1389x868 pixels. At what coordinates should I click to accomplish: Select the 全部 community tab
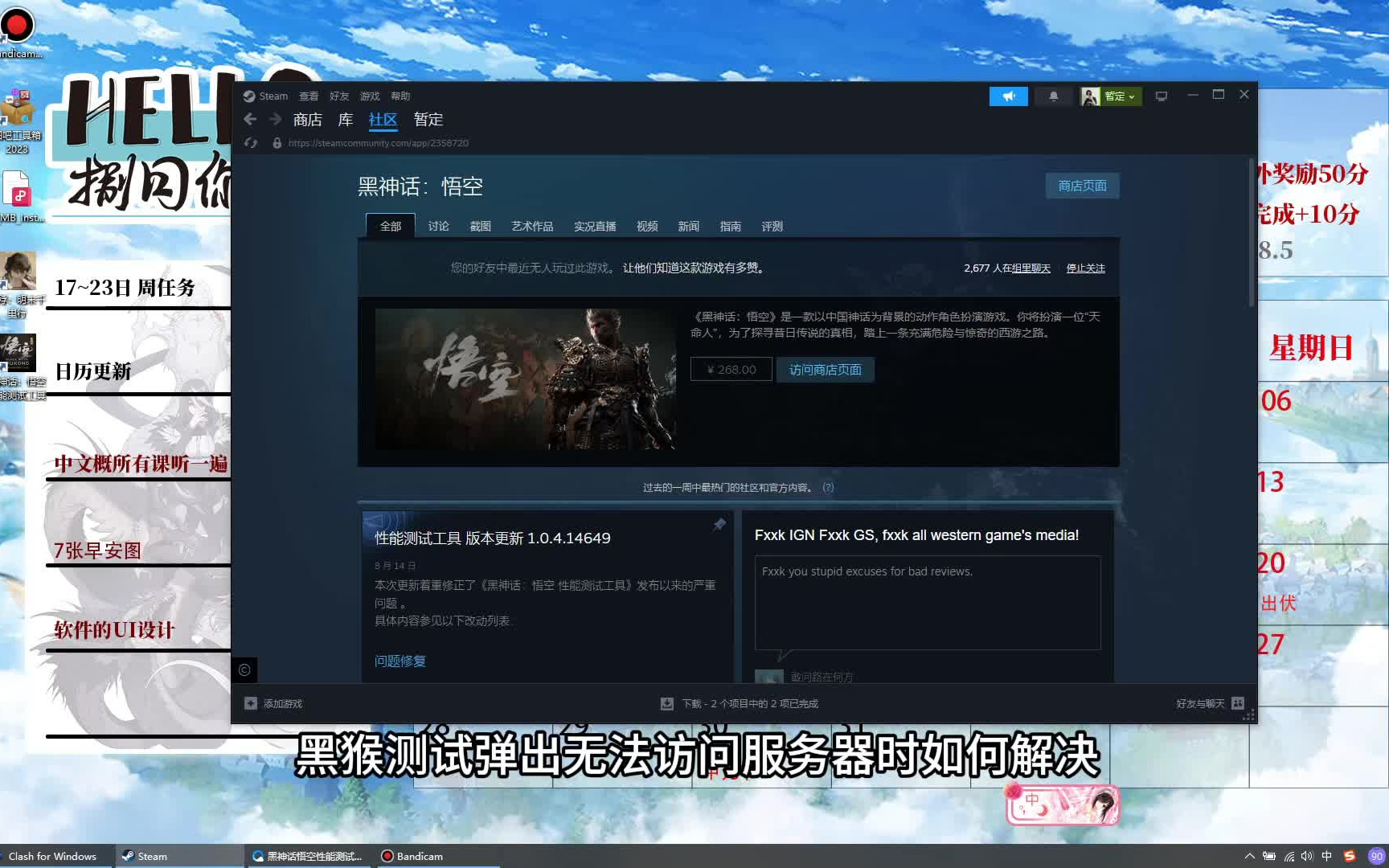(x=391, y=226)
